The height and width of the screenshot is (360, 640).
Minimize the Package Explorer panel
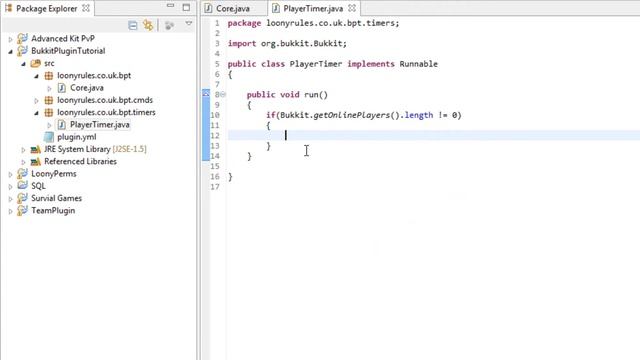(170, 6)
